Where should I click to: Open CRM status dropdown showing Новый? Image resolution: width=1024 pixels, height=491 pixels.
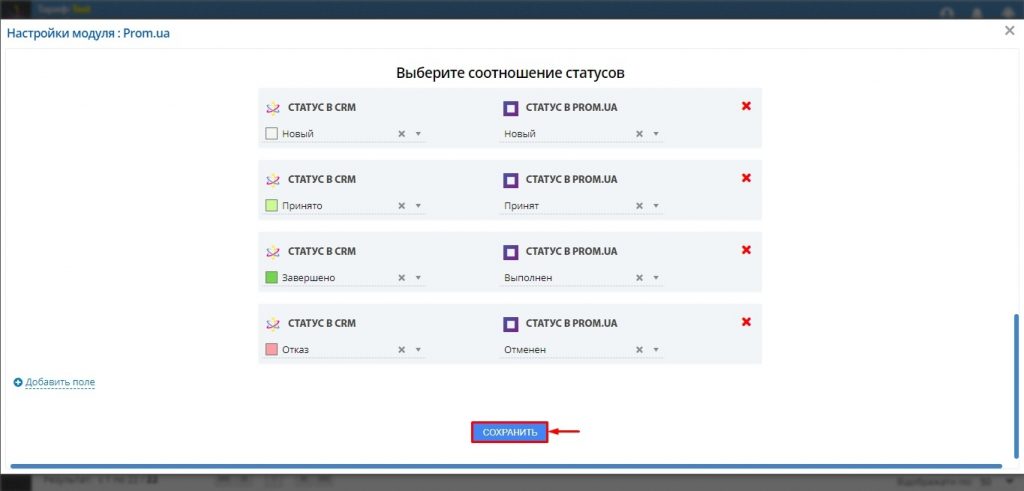[418, 134]
